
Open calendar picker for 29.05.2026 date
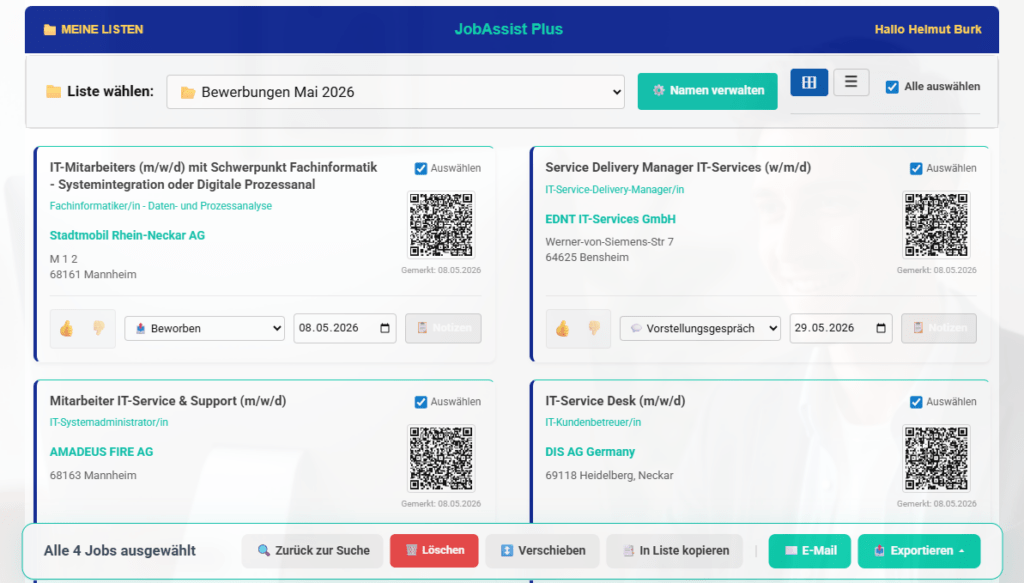tap(880, 328)
